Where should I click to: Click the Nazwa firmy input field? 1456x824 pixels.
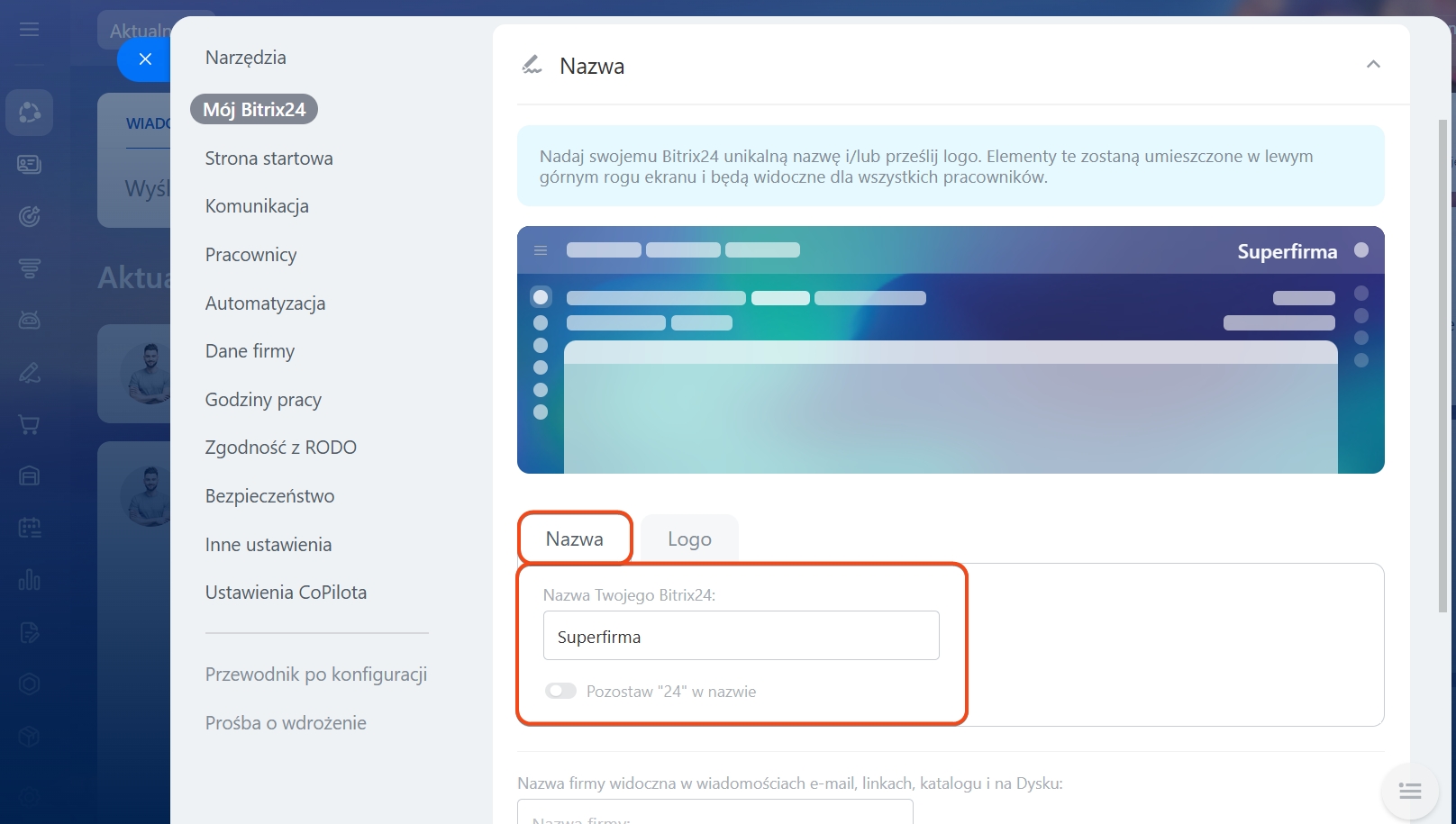[x=715, y=812]
